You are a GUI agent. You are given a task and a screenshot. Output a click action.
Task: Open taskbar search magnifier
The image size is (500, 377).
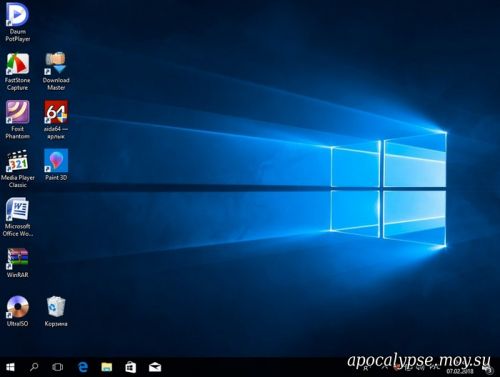pyautogui.click(x=34, y=367)
